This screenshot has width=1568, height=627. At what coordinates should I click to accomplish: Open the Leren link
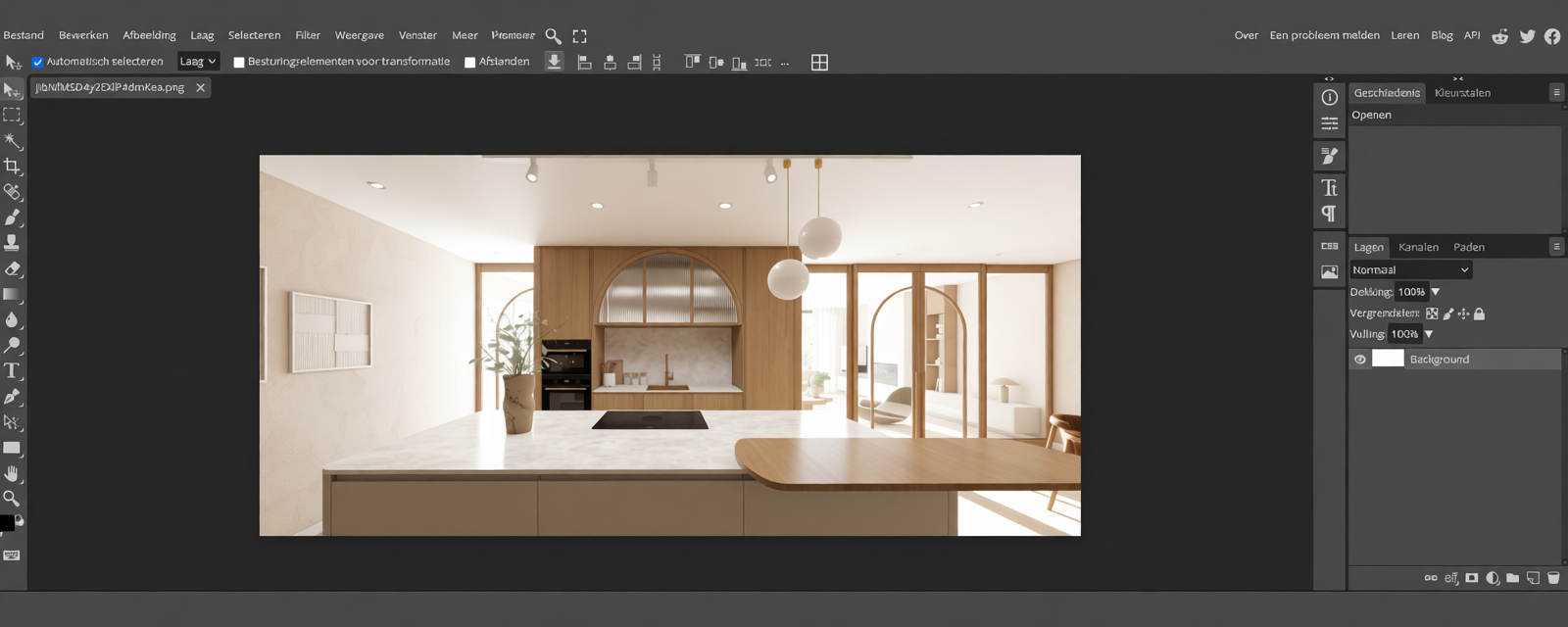[1404, 35]
